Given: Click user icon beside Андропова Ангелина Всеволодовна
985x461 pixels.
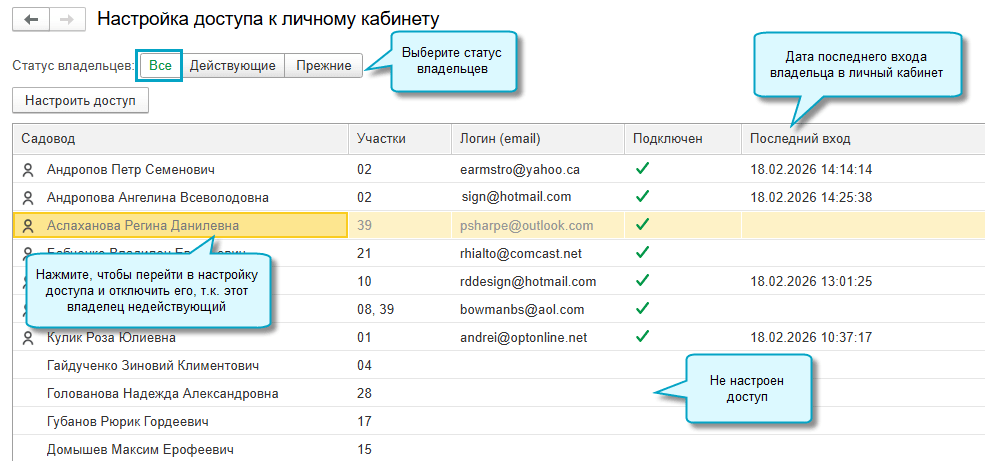Looking at the screenshot, I should tap(28, 198).
